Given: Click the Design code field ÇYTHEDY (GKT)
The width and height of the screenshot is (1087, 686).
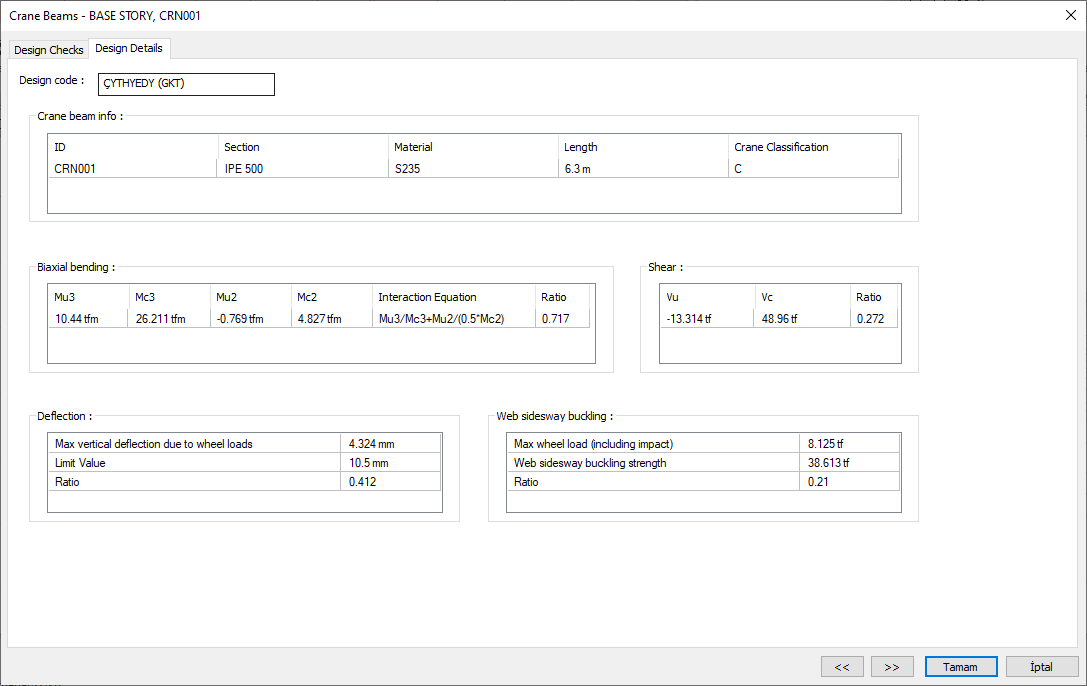Looking at the screenshot, I should (x=186, y=84).
